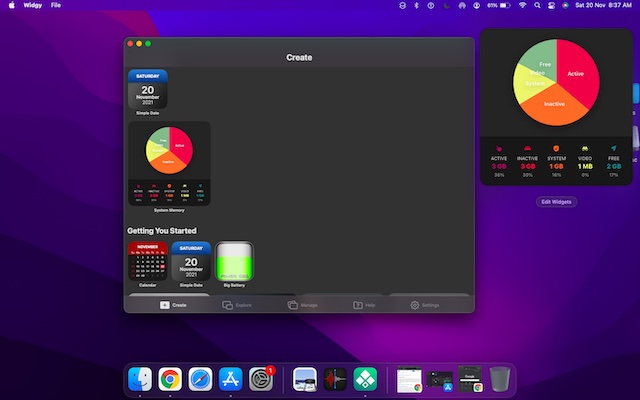Click the date and time in menu bar

pos(603,5)
